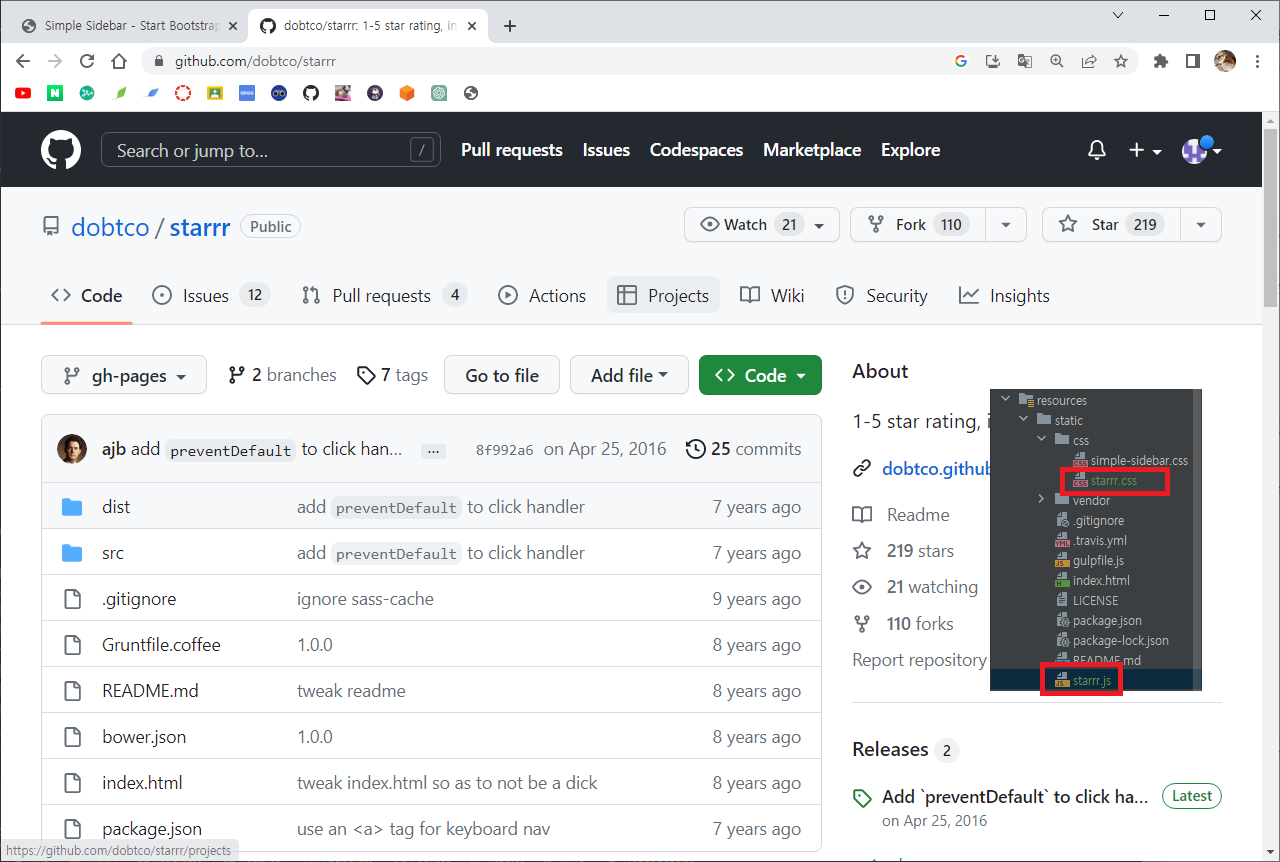Screen dimensions: 1280x862
Task: Open the Gruntfile.coffee file
Action: [x=161, y=645]
